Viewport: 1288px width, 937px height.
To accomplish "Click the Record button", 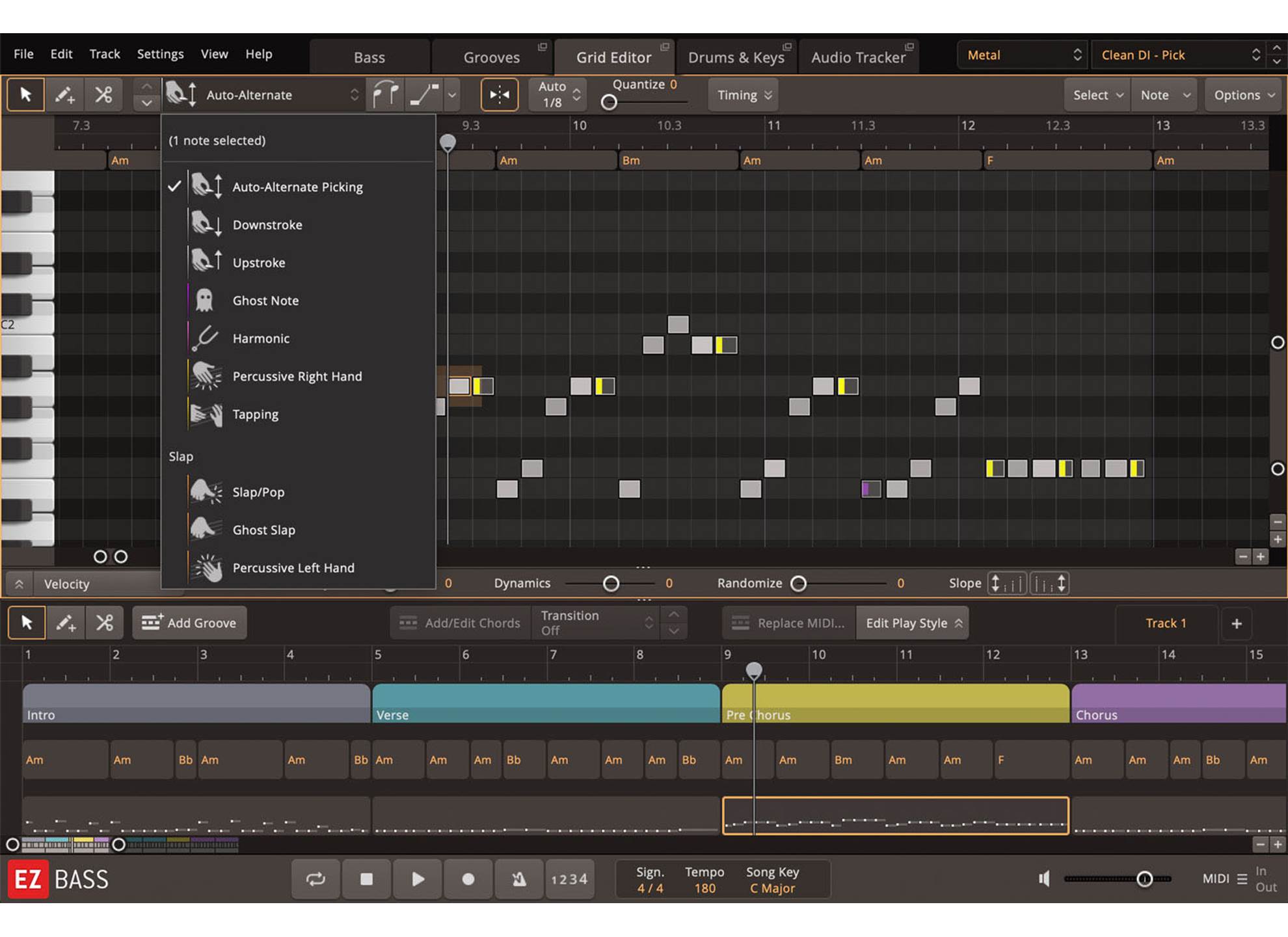I will pos(468,879).
